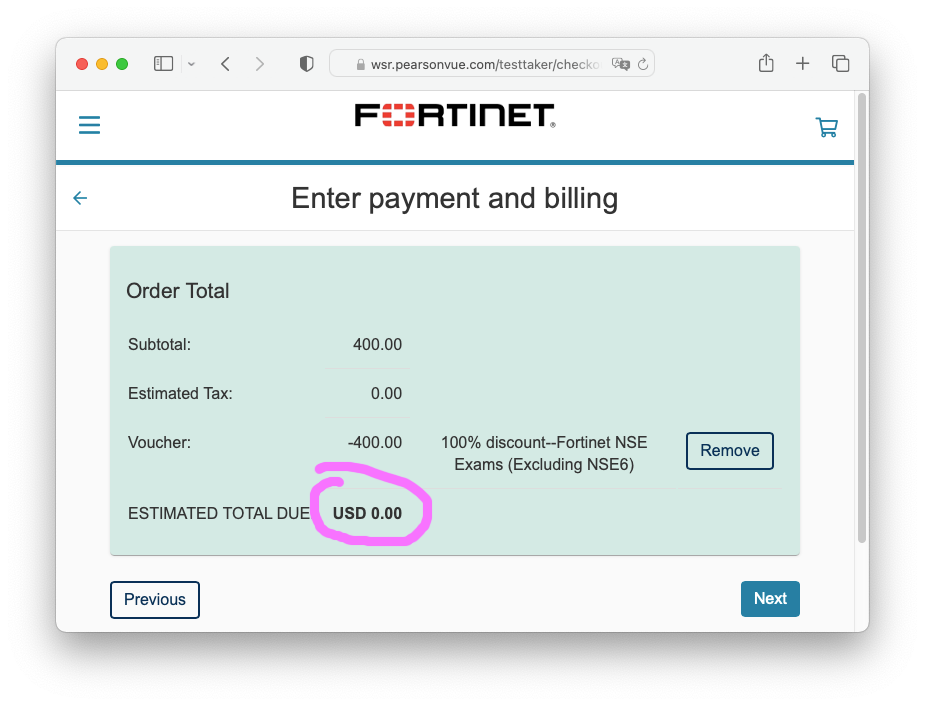
Task: Click the translate page icon
Action: (x=621, y=64)
